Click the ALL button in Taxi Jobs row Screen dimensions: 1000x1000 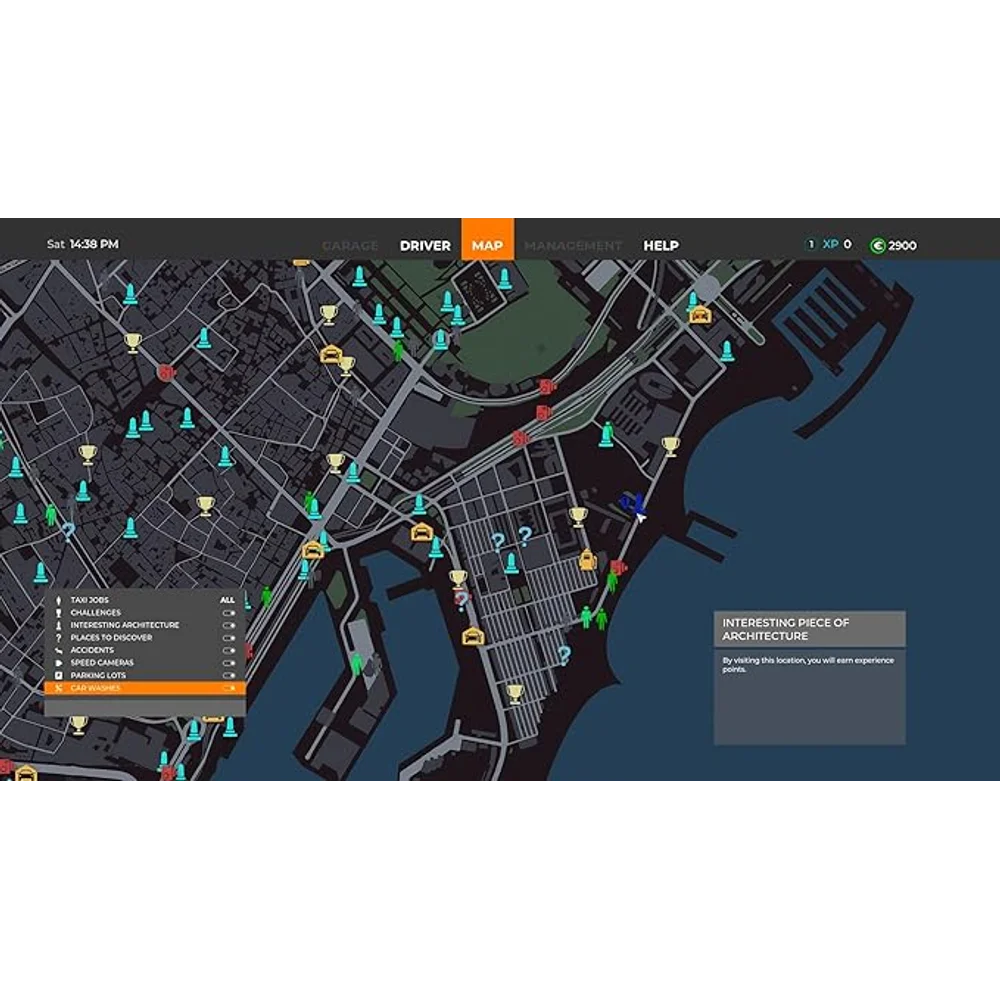[227, 600]
